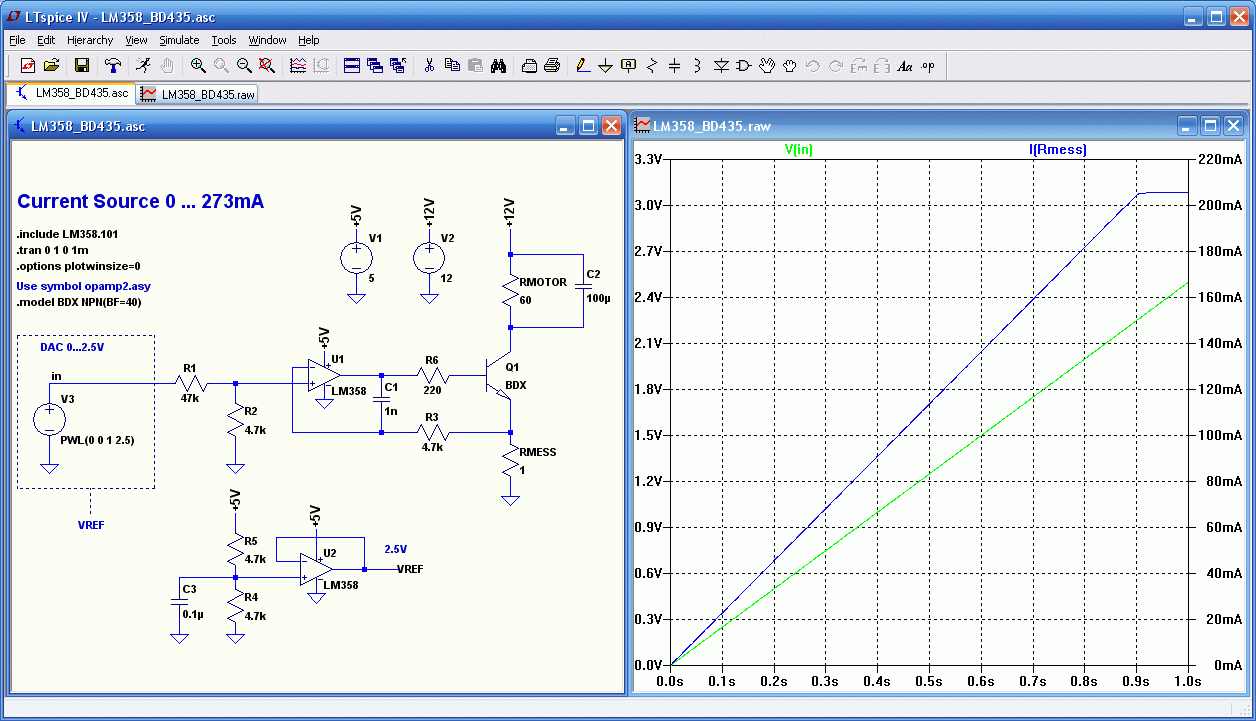The image size is (1256, 721).
Task: Click the V(in) trace label
Action: click(x=799, y=150)
